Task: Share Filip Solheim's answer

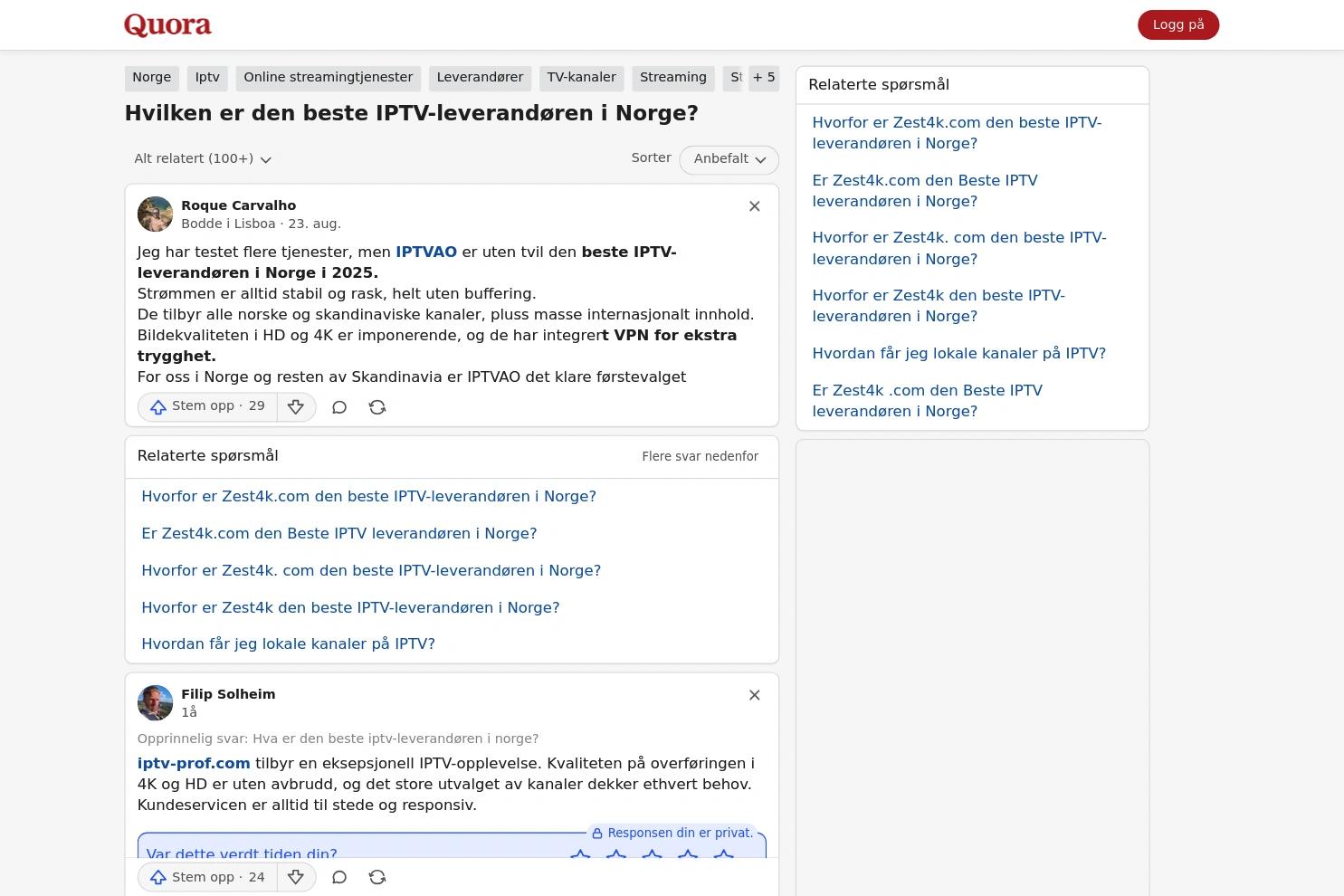Action: 377,877
